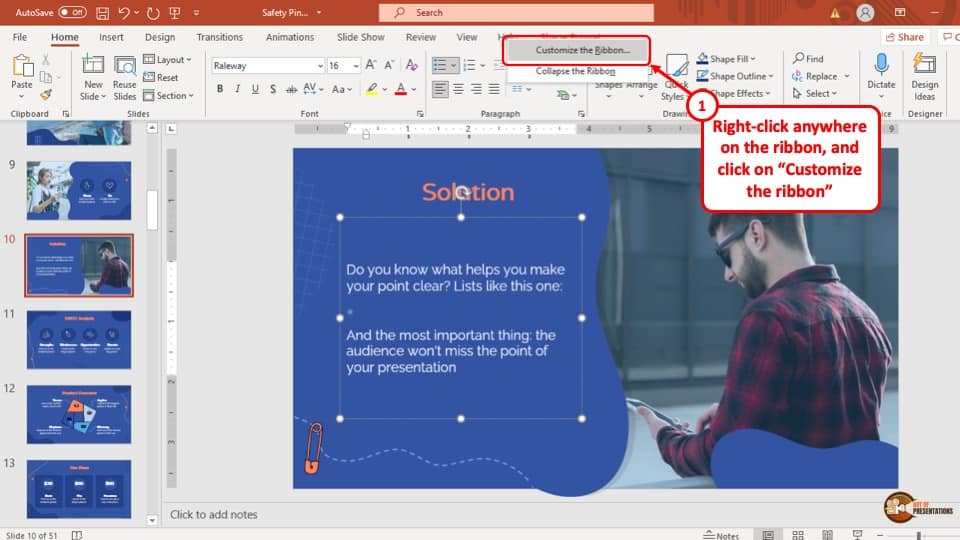This screenshot has height=540, width=960.
Task: Center the text
Action: [458, 89]
